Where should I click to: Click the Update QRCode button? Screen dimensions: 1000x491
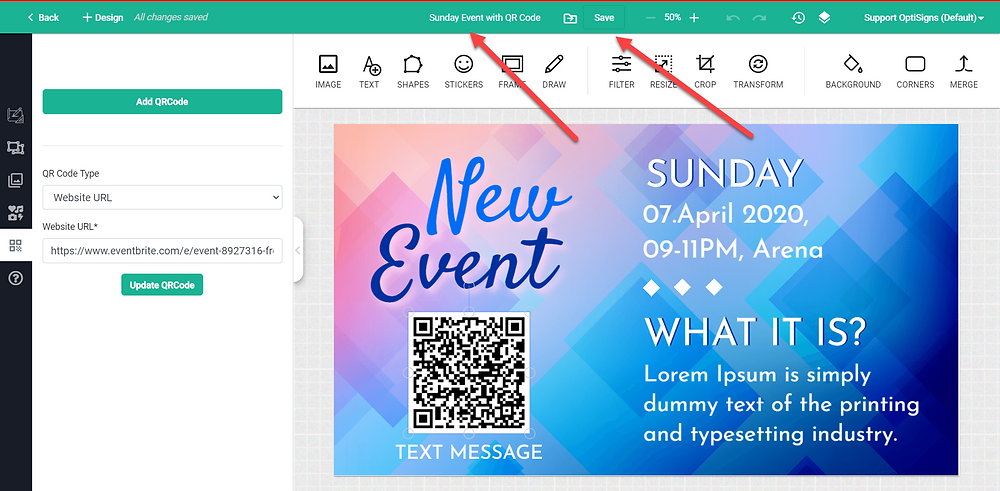pyautogui.click(x=162, y=285)
